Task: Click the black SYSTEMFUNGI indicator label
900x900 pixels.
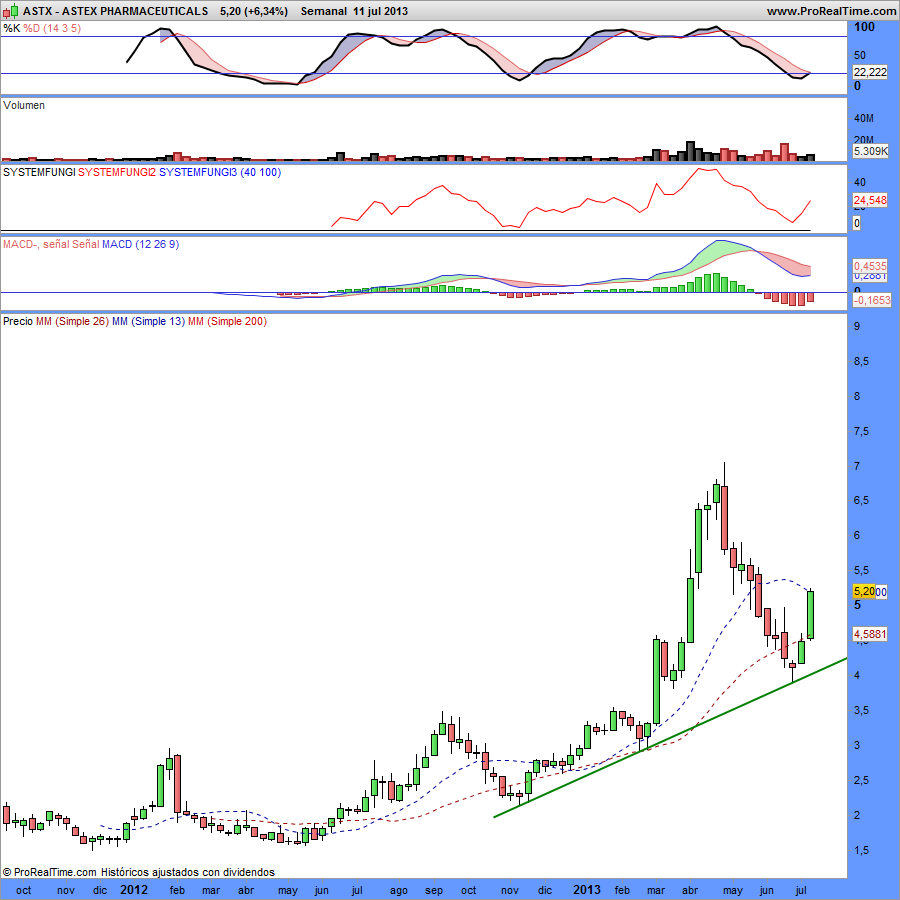Action: tap(39, 172)
